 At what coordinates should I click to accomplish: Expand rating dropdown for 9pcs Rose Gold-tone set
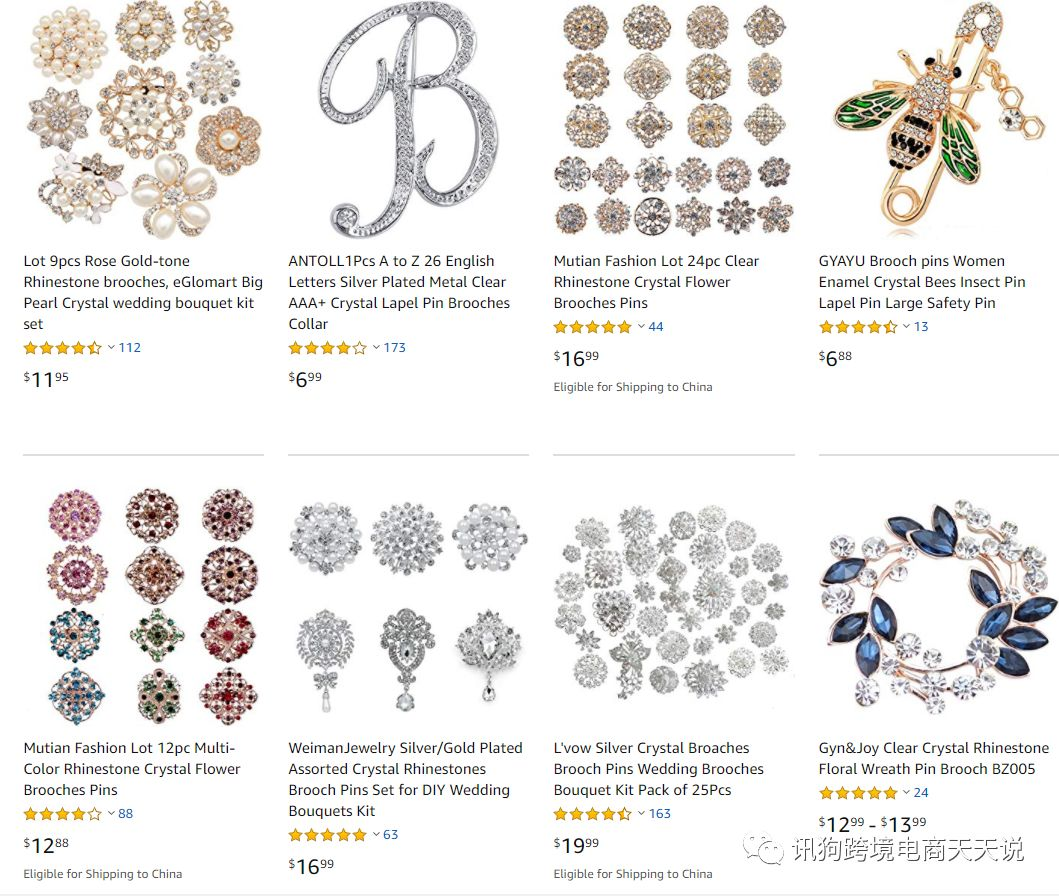pos(111,348)
